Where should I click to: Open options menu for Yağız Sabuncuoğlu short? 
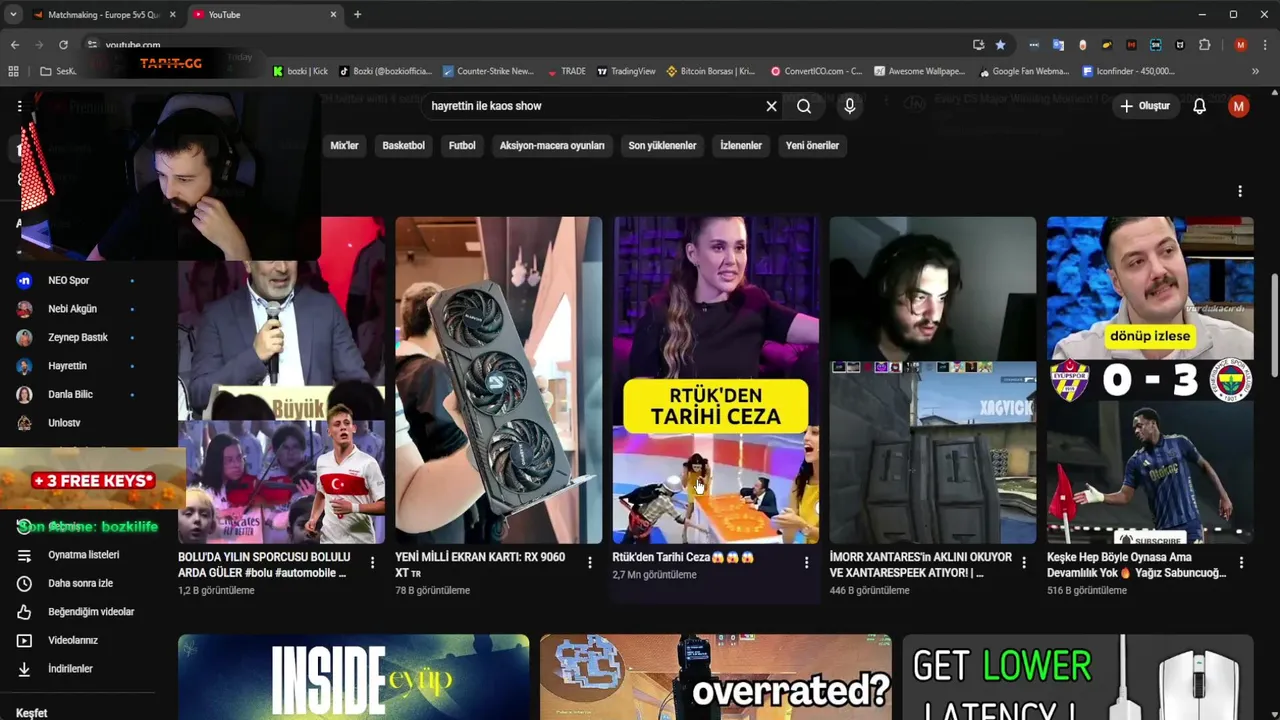[x=1241, y=563]
